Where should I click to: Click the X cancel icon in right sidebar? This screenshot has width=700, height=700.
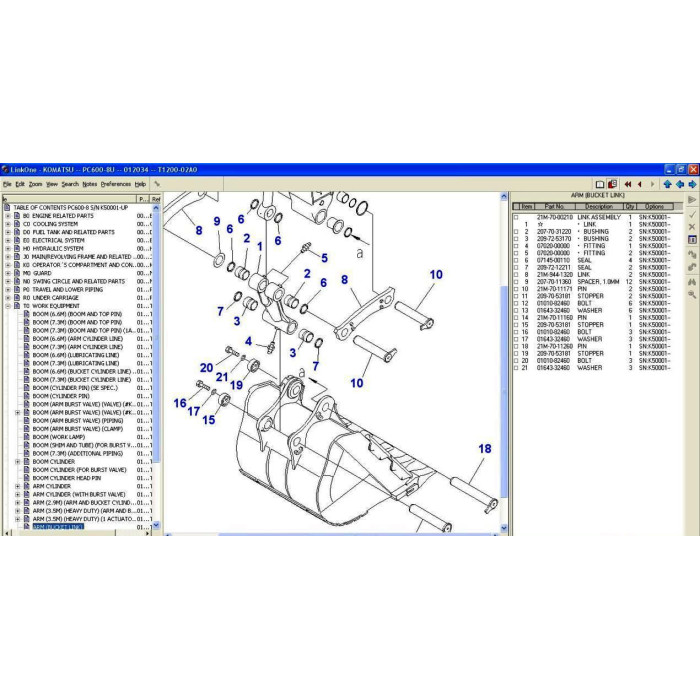[x=692, y=227]
